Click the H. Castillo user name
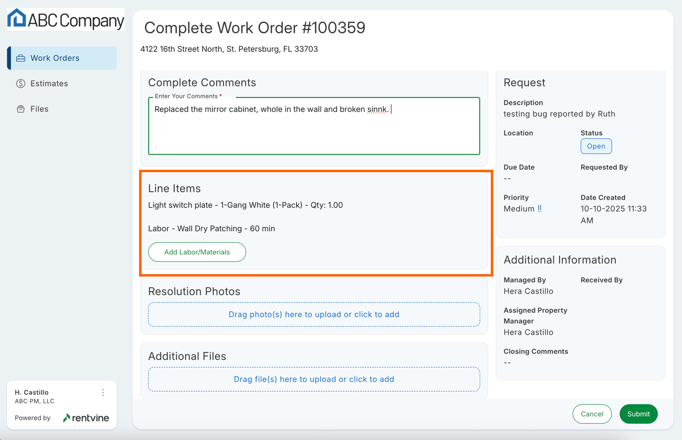 click(32, 393)
